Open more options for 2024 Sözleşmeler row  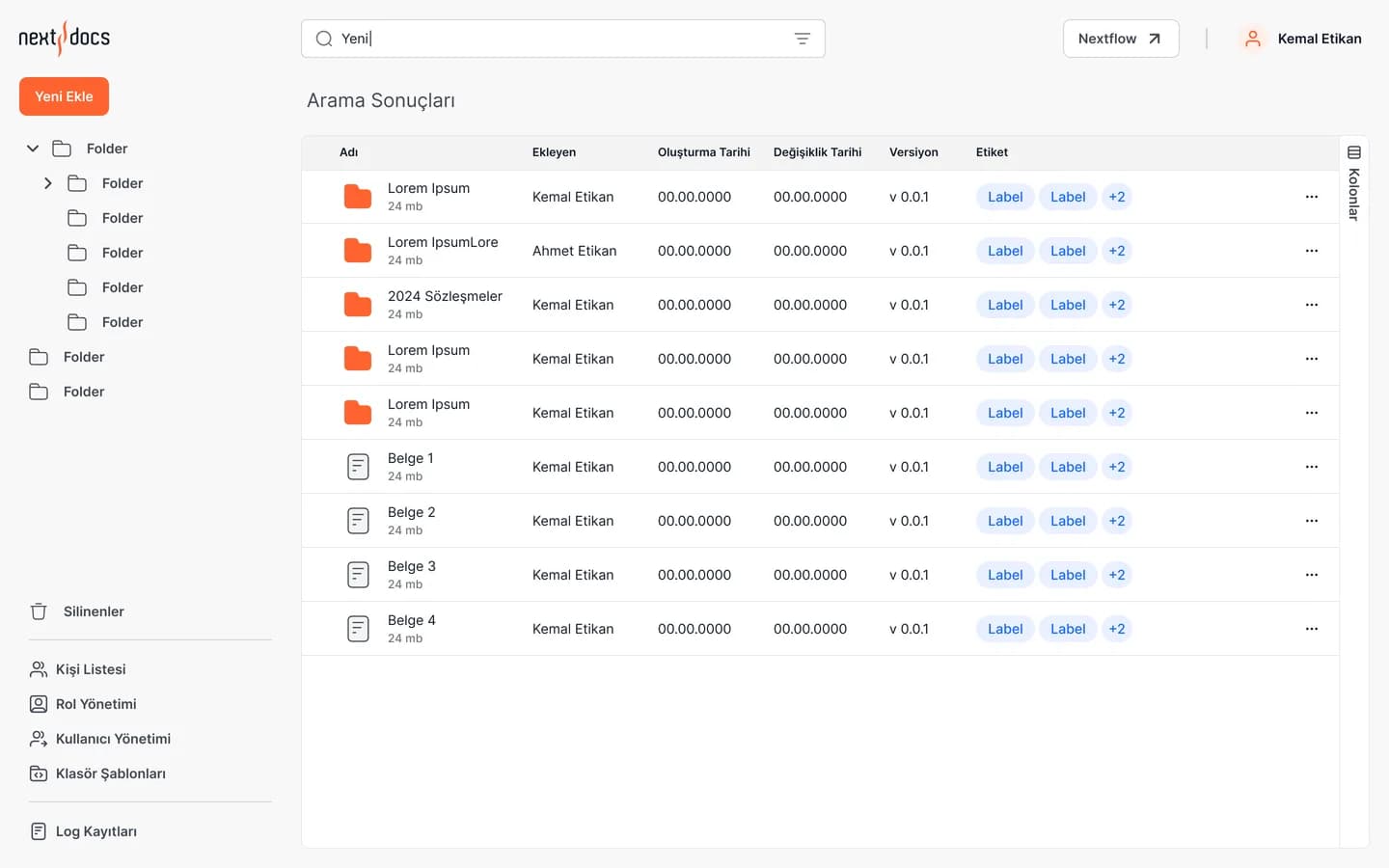(x=1312, y=305)
